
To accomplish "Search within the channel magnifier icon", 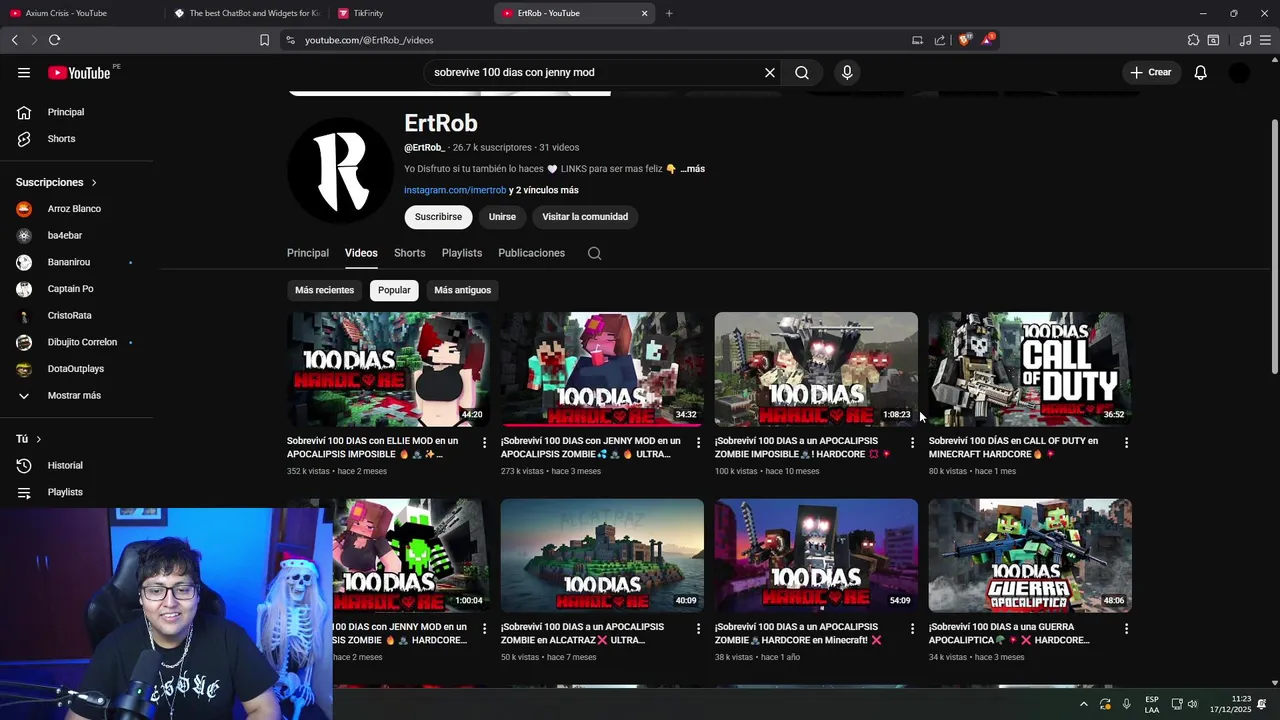I will pyautogui.click(x=594, y=253).
